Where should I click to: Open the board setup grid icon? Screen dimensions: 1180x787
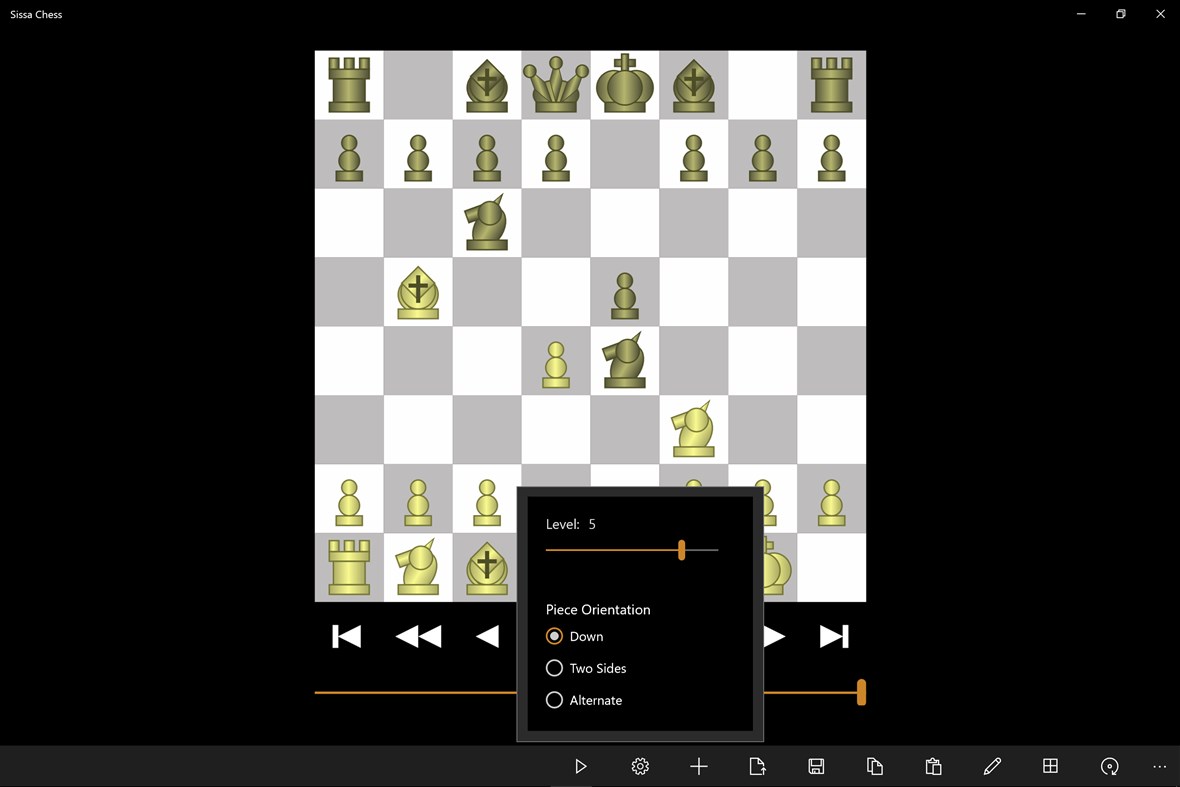click(1051, 766)
